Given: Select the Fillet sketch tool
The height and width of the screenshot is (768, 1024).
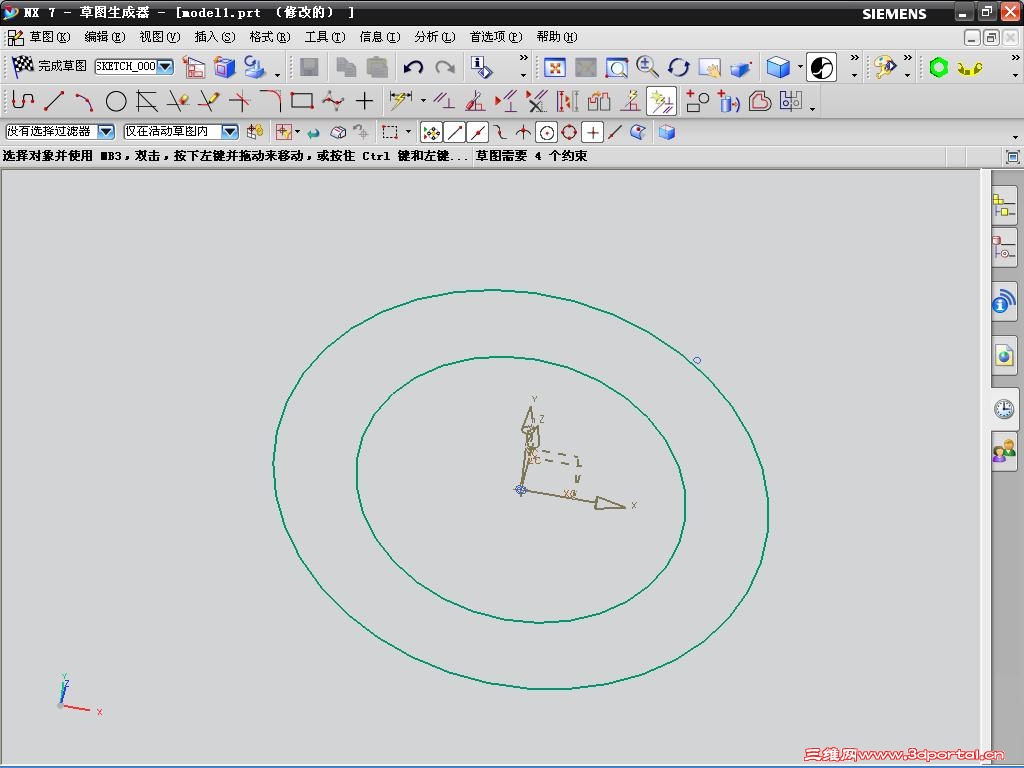Looking at the screenshot, I should pos(270,101).
